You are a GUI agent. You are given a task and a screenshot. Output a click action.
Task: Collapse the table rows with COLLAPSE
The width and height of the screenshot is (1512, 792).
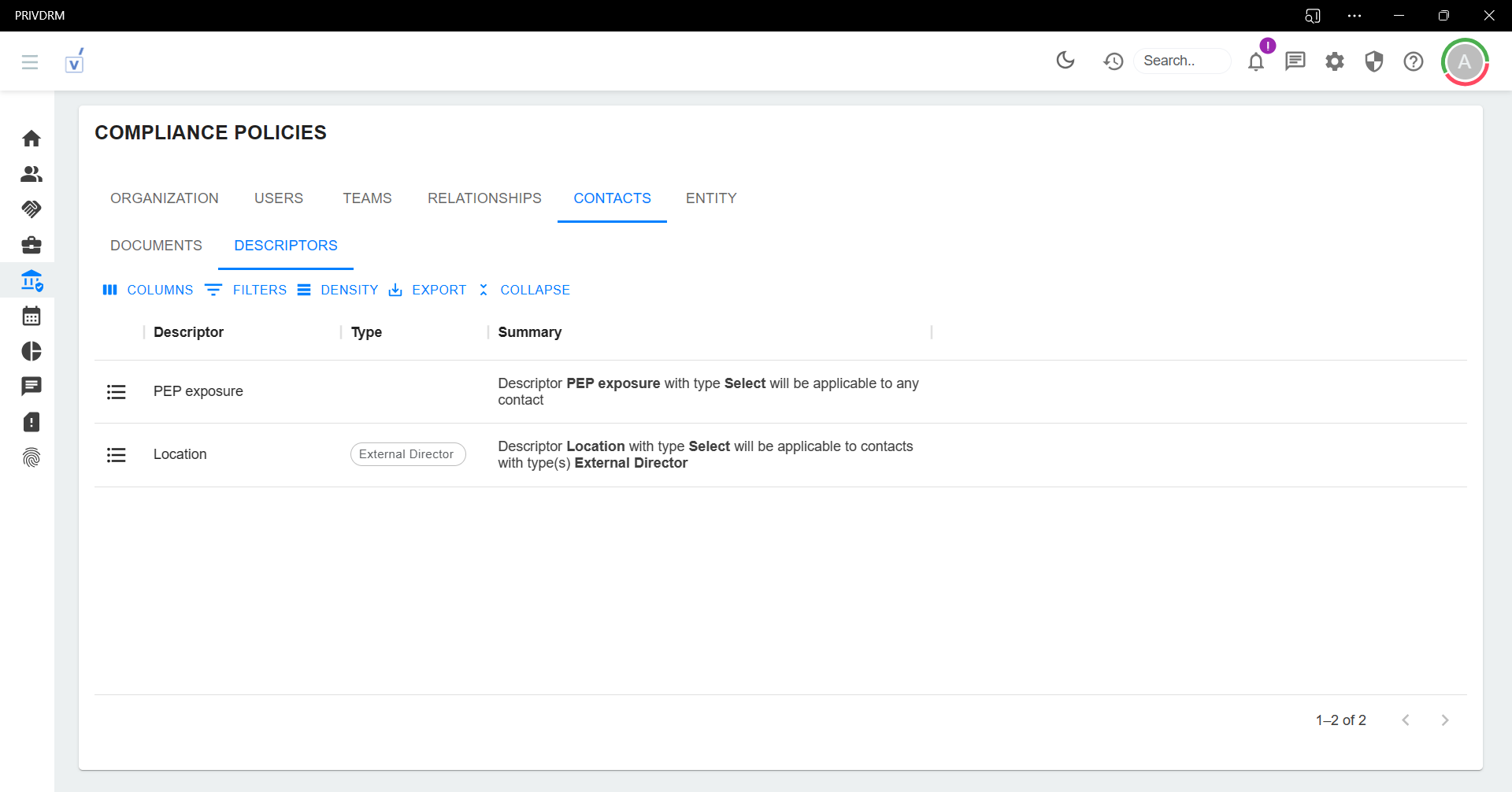[x=524, y=290]
